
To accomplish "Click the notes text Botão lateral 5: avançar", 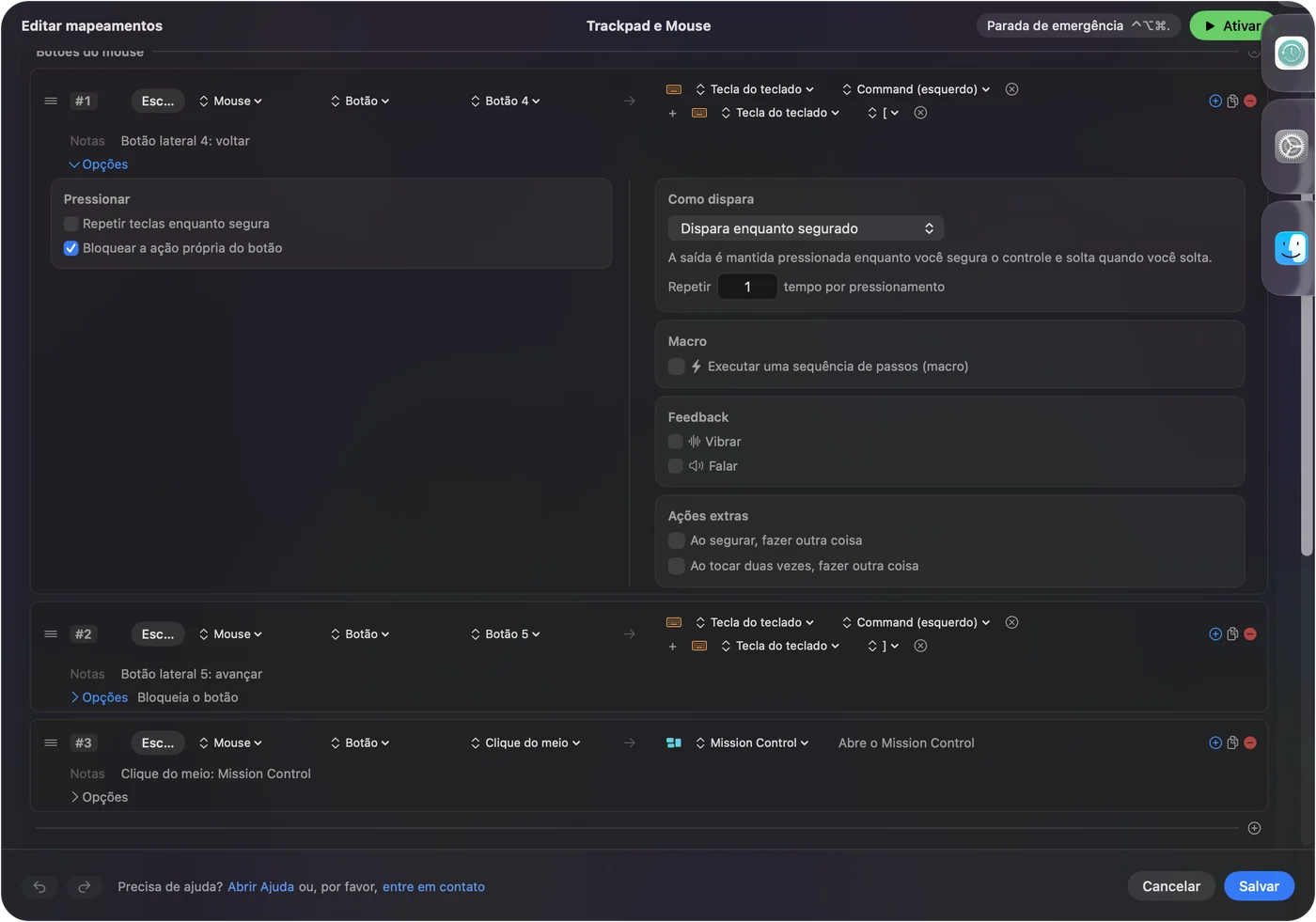I will 192,674.
